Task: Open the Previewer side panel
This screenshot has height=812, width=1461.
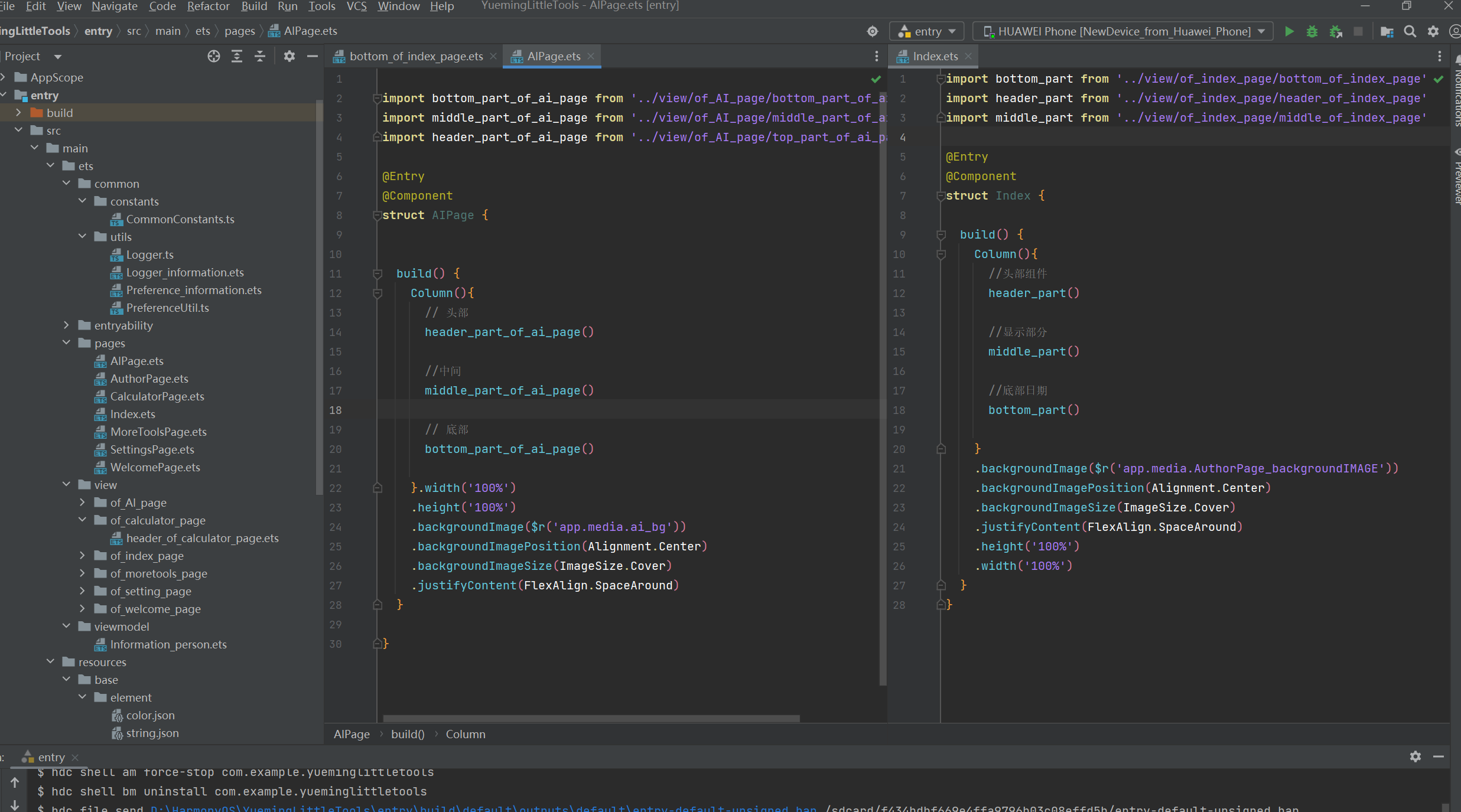Action: coord(1457,176)
